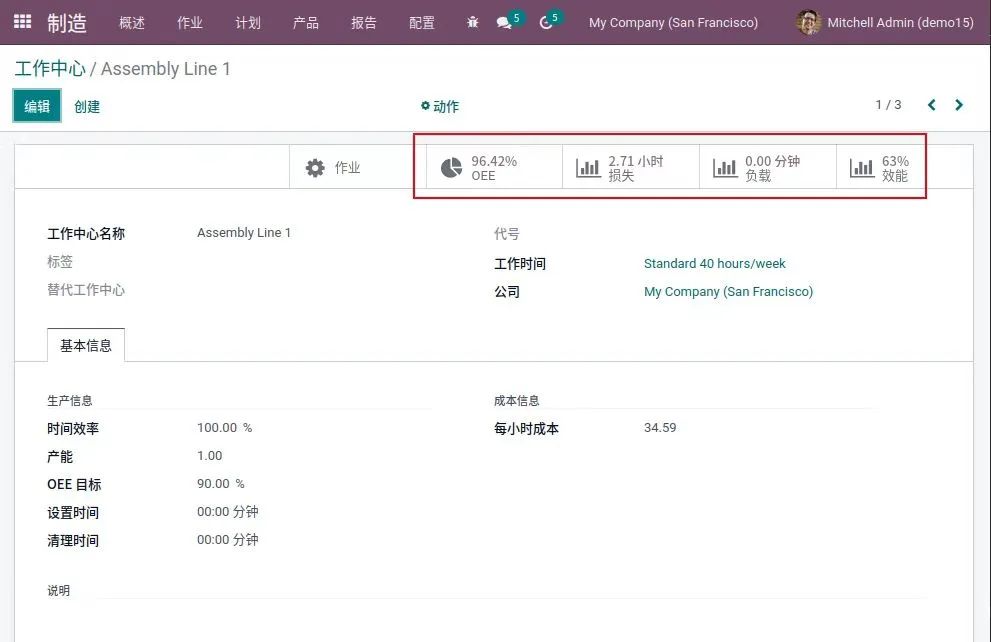Open the 配置 configuration menu
The width and height of the screenshot is (991, 642).
(x=422, y=22)
